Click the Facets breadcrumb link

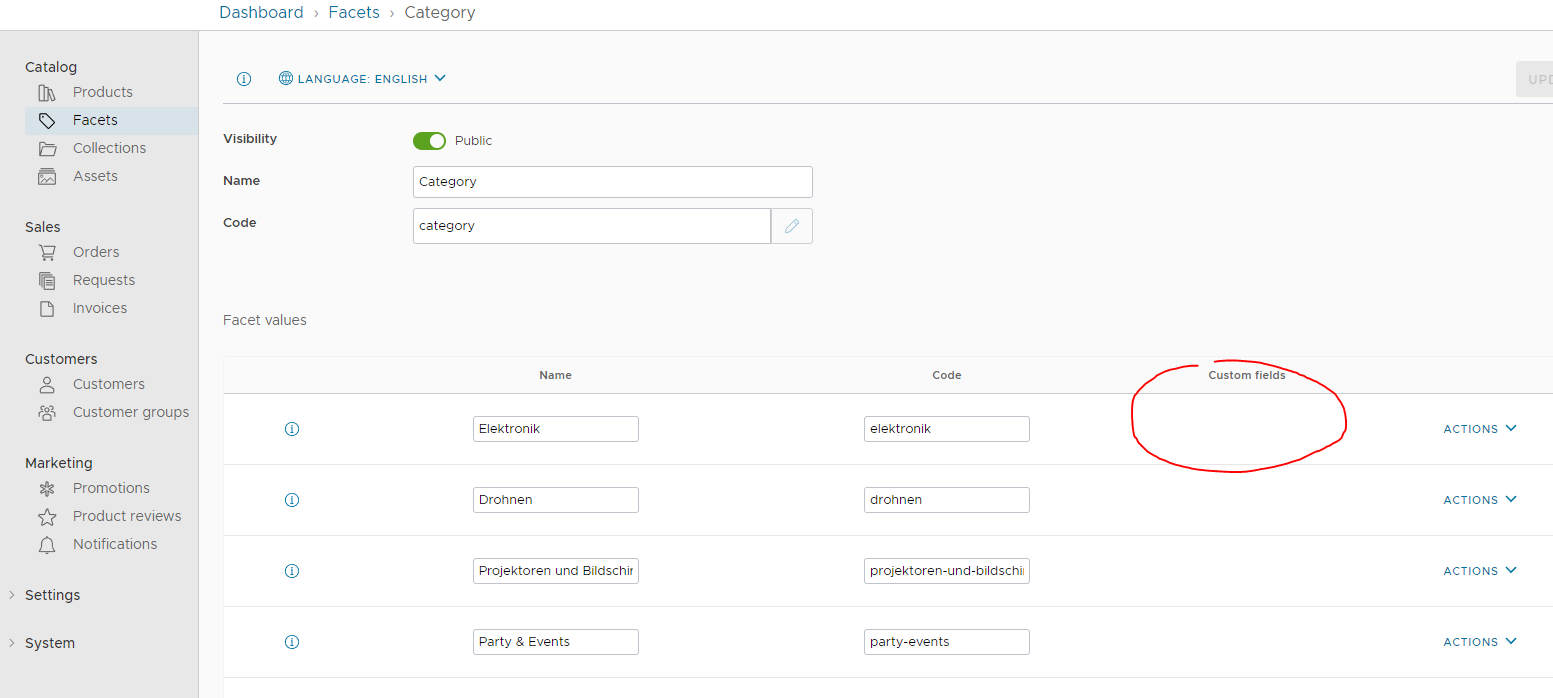tap(353, 12)
